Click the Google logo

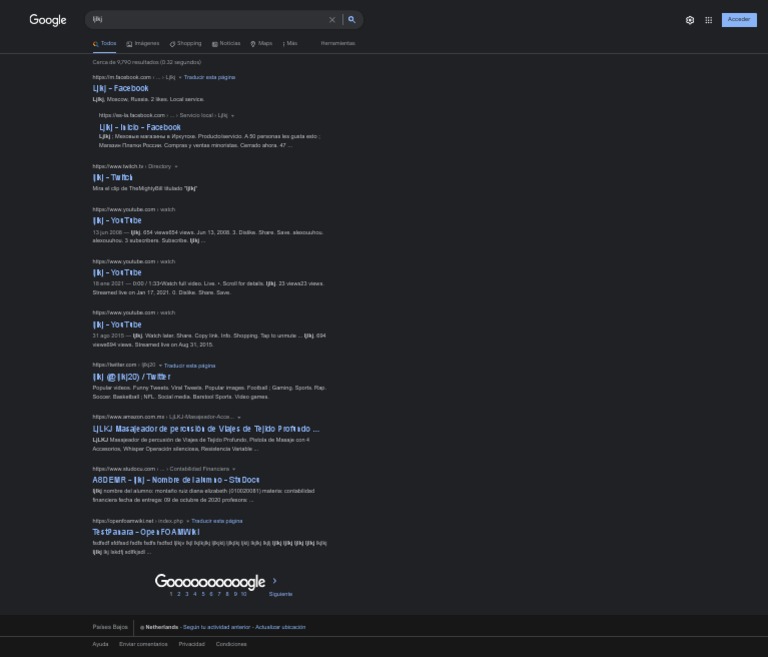[x=48, y=20]
